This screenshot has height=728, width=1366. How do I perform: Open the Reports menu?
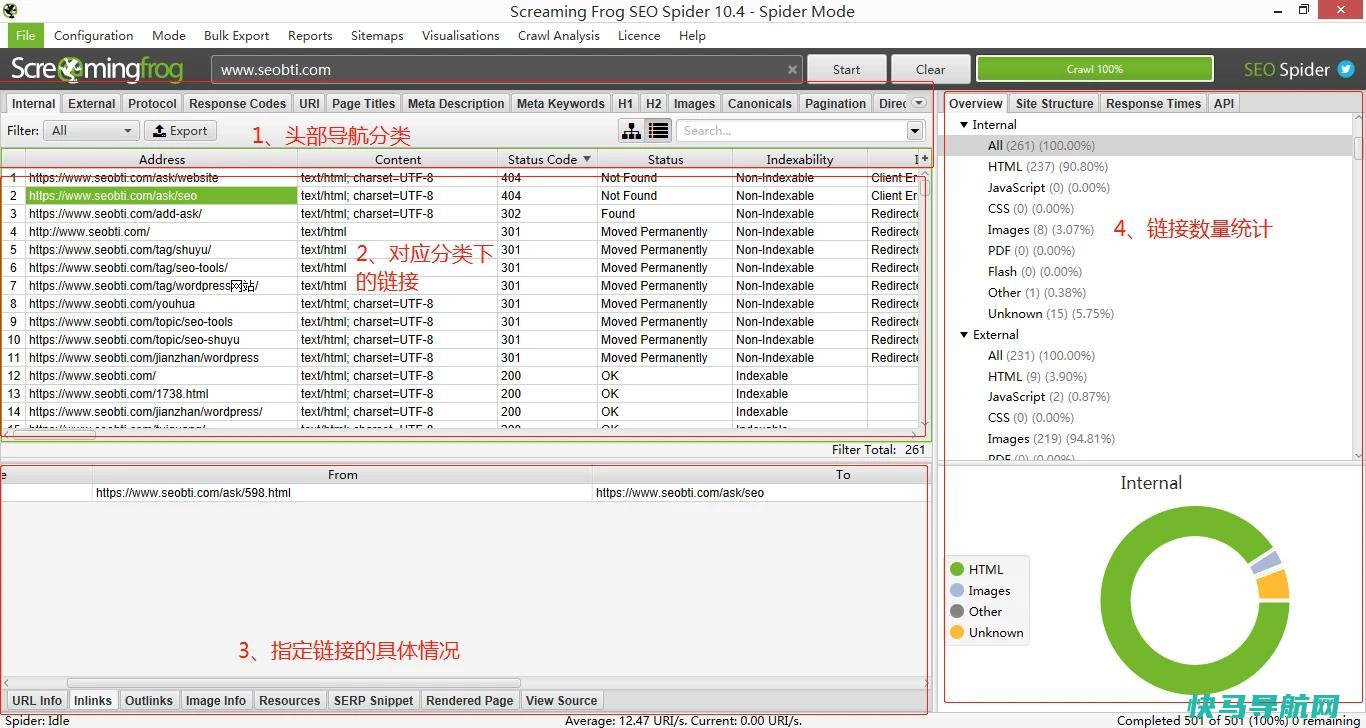[x=310, y=35]
